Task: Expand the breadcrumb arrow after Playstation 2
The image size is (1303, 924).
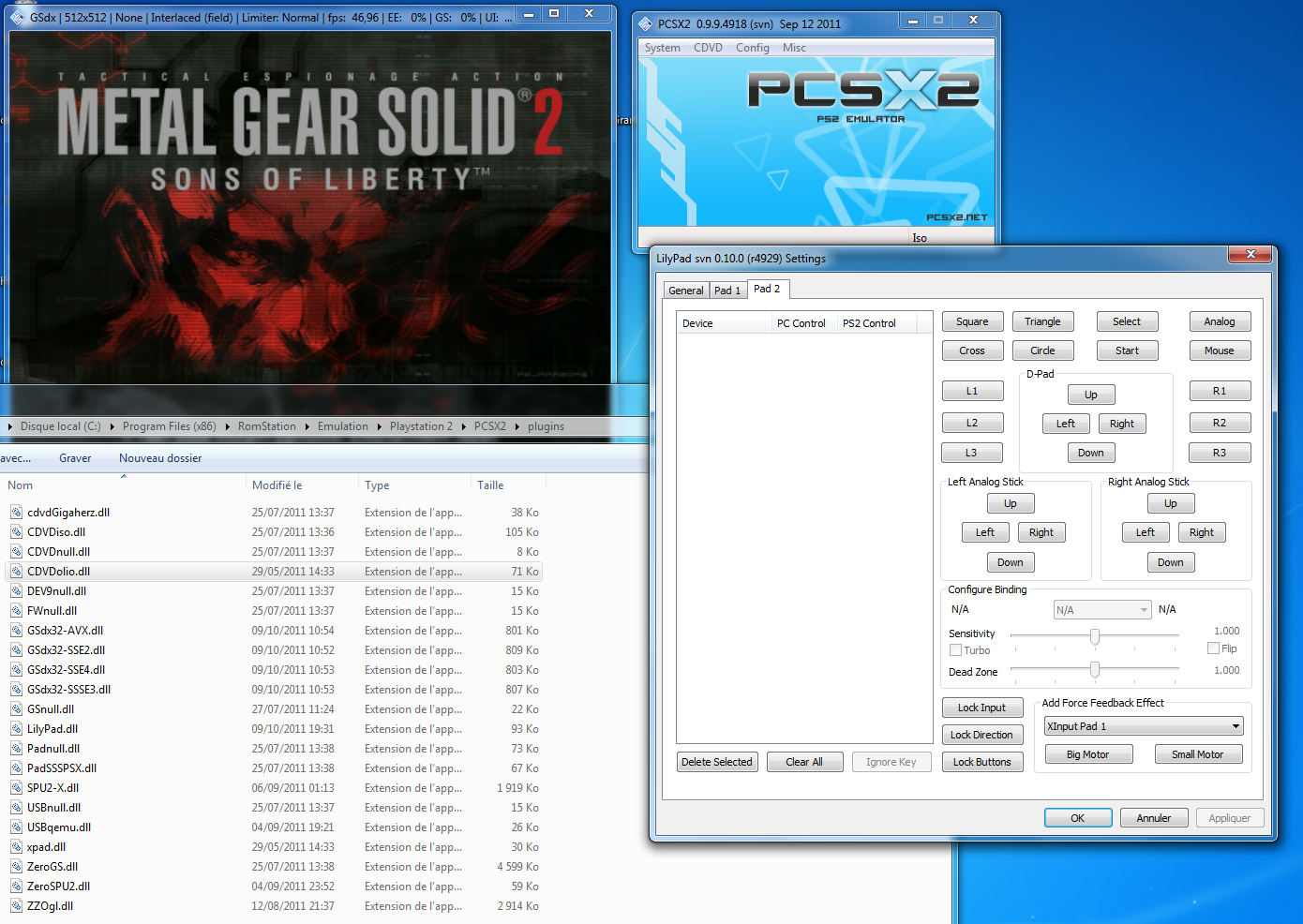Action: (x=463, y=426)
